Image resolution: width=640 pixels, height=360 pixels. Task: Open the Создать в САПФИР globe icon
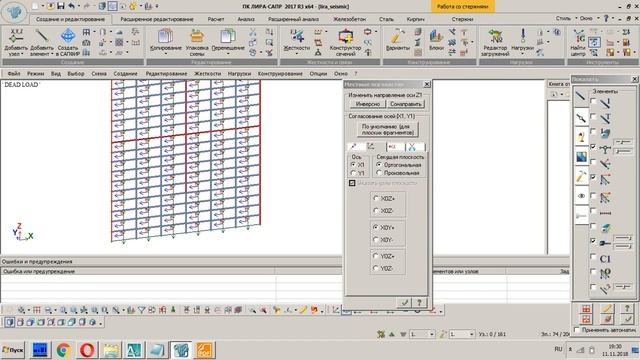[x=68, y=36]
